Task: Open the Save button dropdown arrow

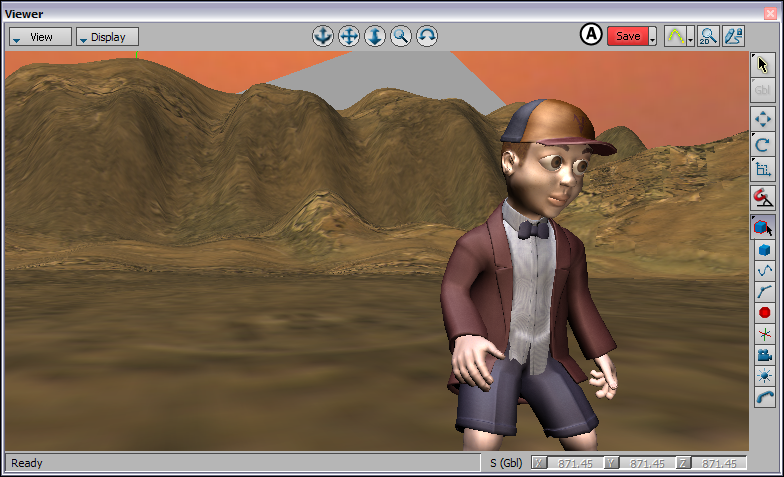Action: point(652,36)
